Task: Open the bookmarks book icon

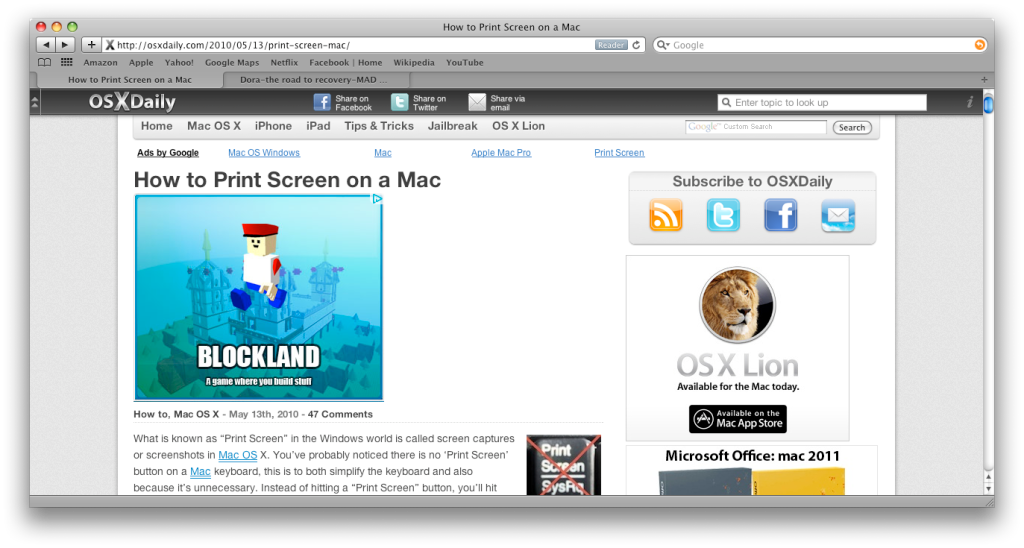Action: pos(44,63)
